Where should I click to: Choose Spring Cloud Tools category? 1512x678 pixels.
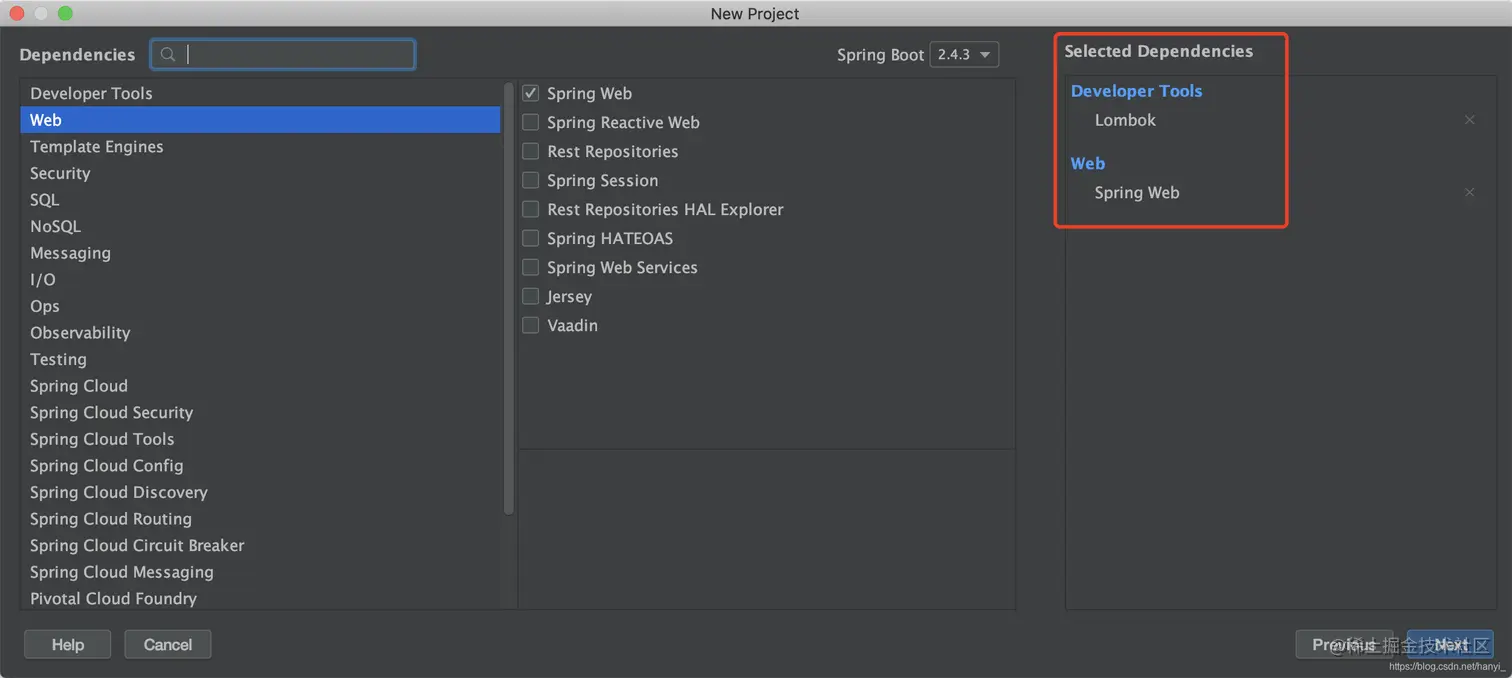point(260,439)
